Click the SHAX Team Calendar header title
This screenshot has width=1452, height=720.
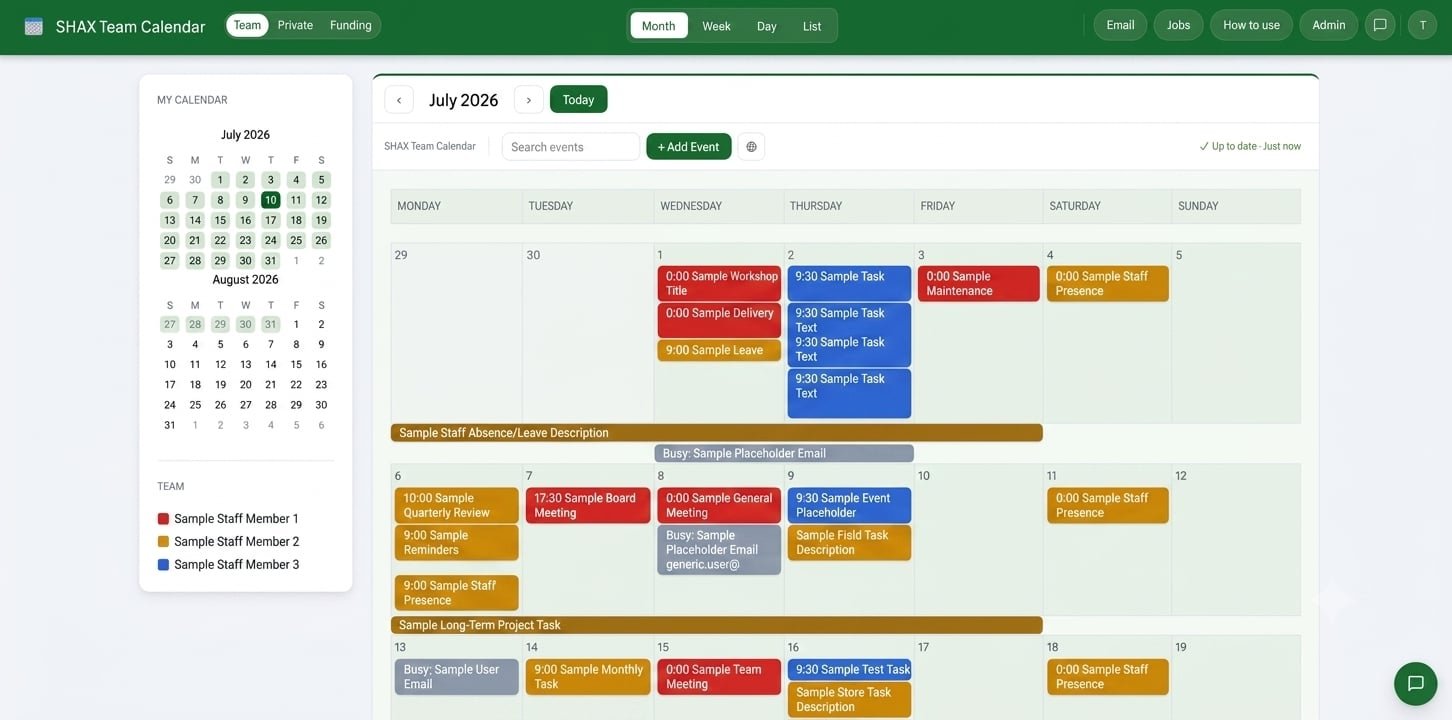point(131,27)
